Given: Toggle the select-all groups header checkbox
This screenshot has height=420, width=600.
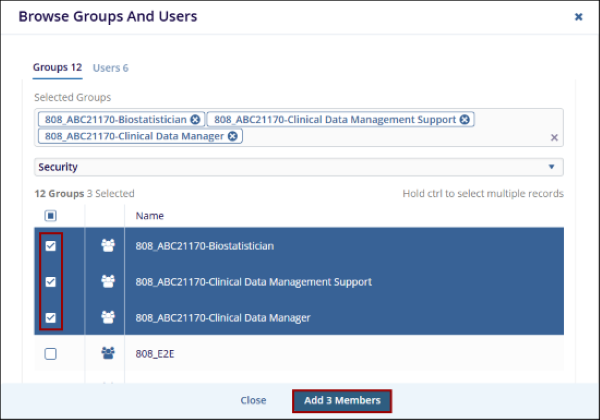Looking at the screenshot, I should pyautogui.click(x=51, y=215).
